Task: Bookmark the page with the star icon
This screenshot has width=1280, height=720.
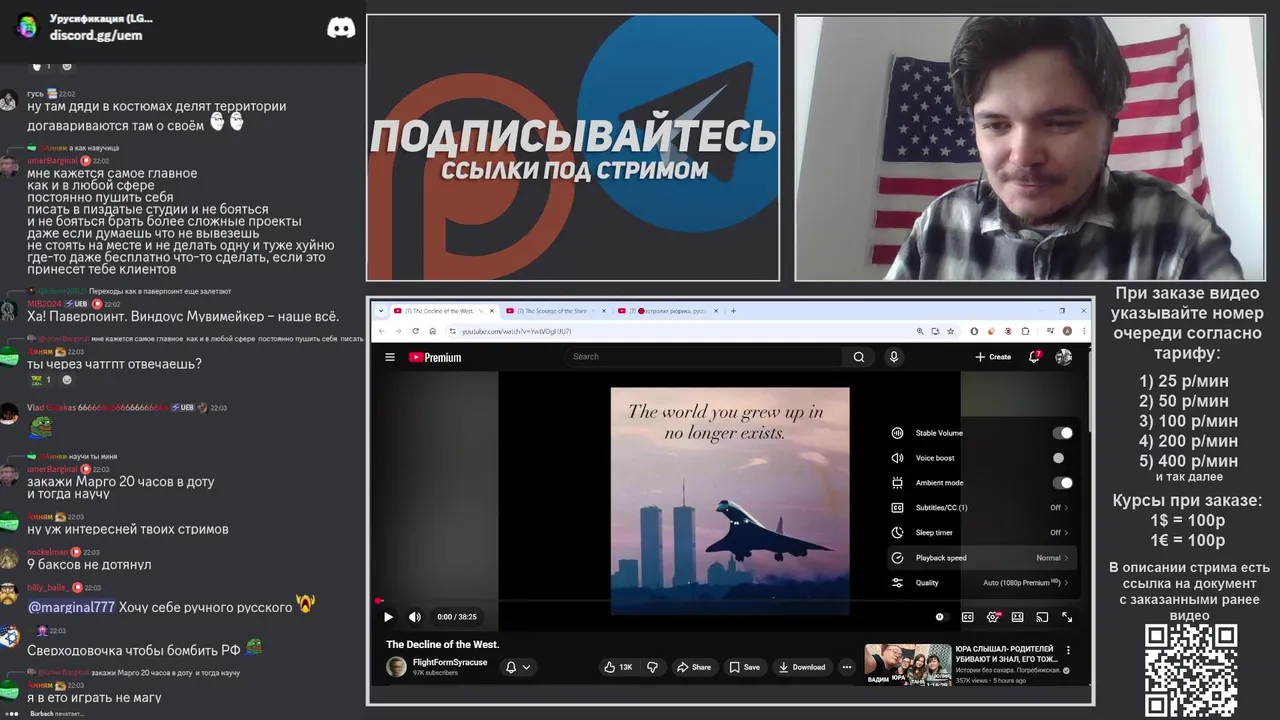Action: 950,331
